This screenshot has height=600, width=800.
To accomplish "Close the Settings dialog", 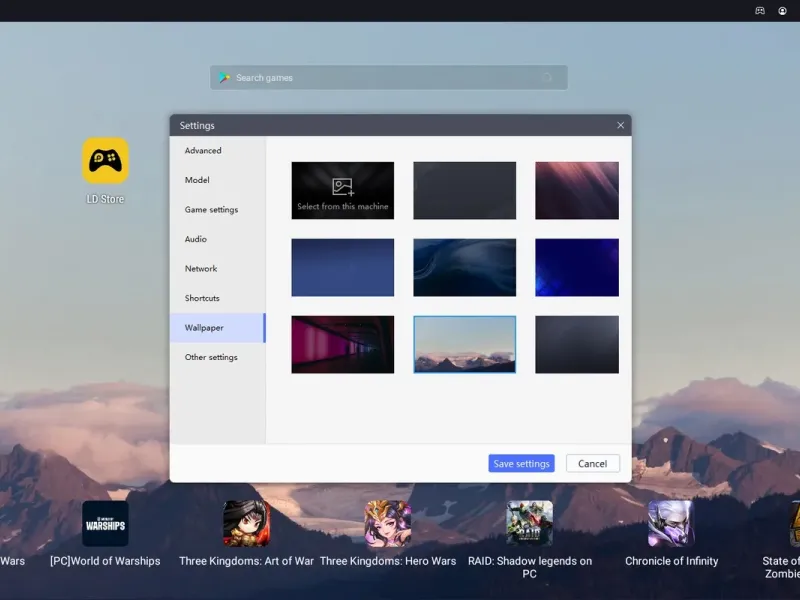I will pos(620,125).
